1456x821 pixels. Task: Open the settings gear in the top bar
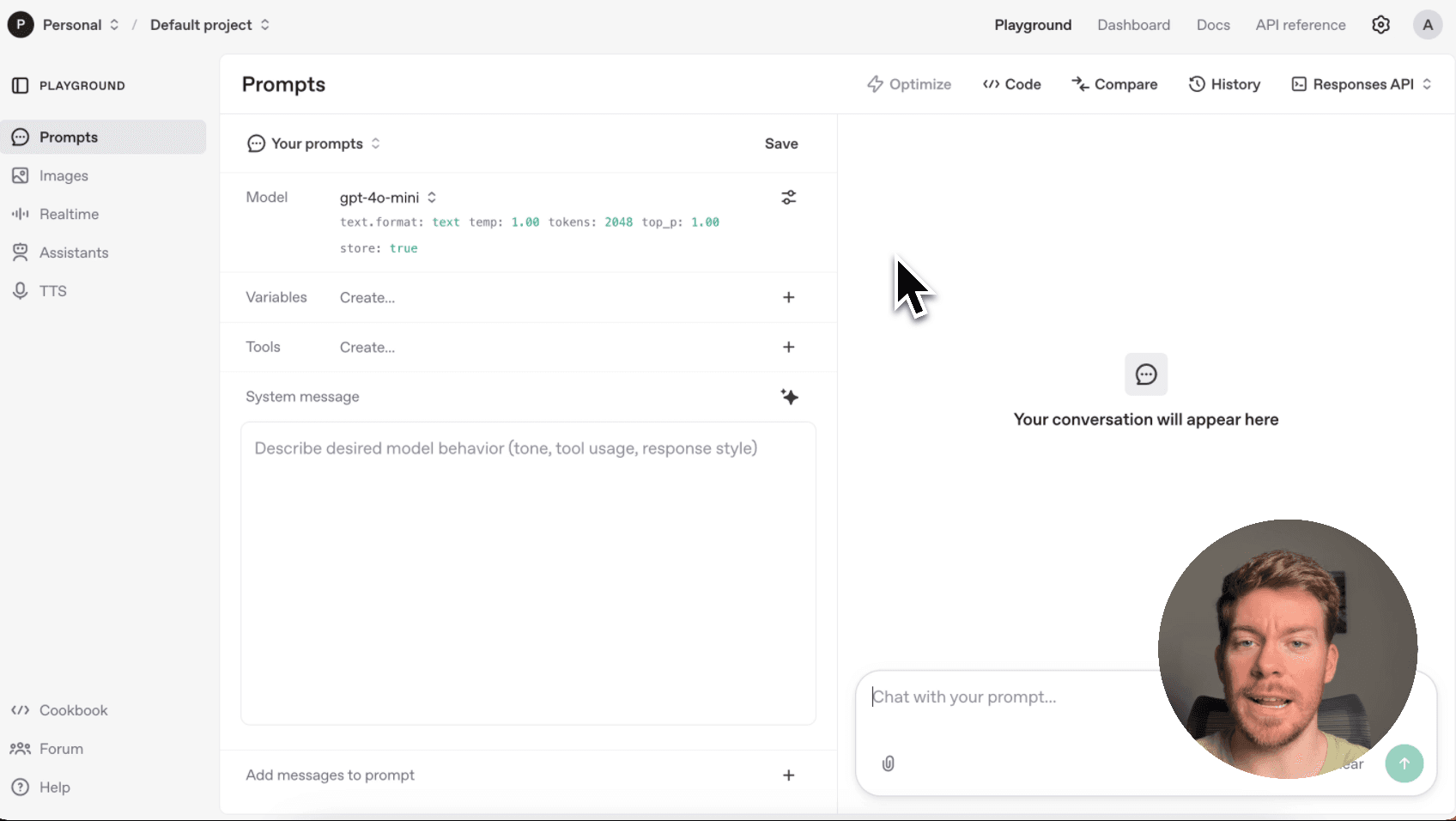coord(1380,24)
